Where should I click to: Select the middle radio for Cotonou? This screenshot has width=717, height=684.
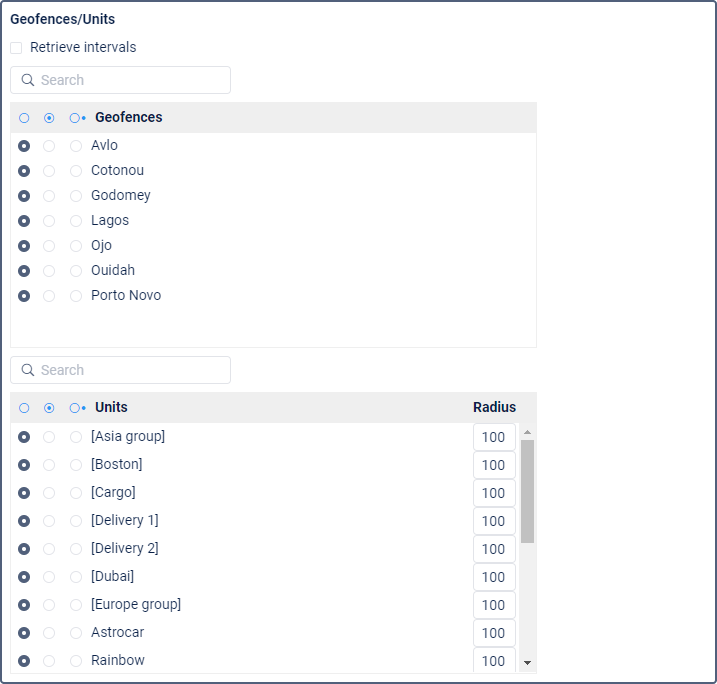pyautogui.click(x=49, y=171)
